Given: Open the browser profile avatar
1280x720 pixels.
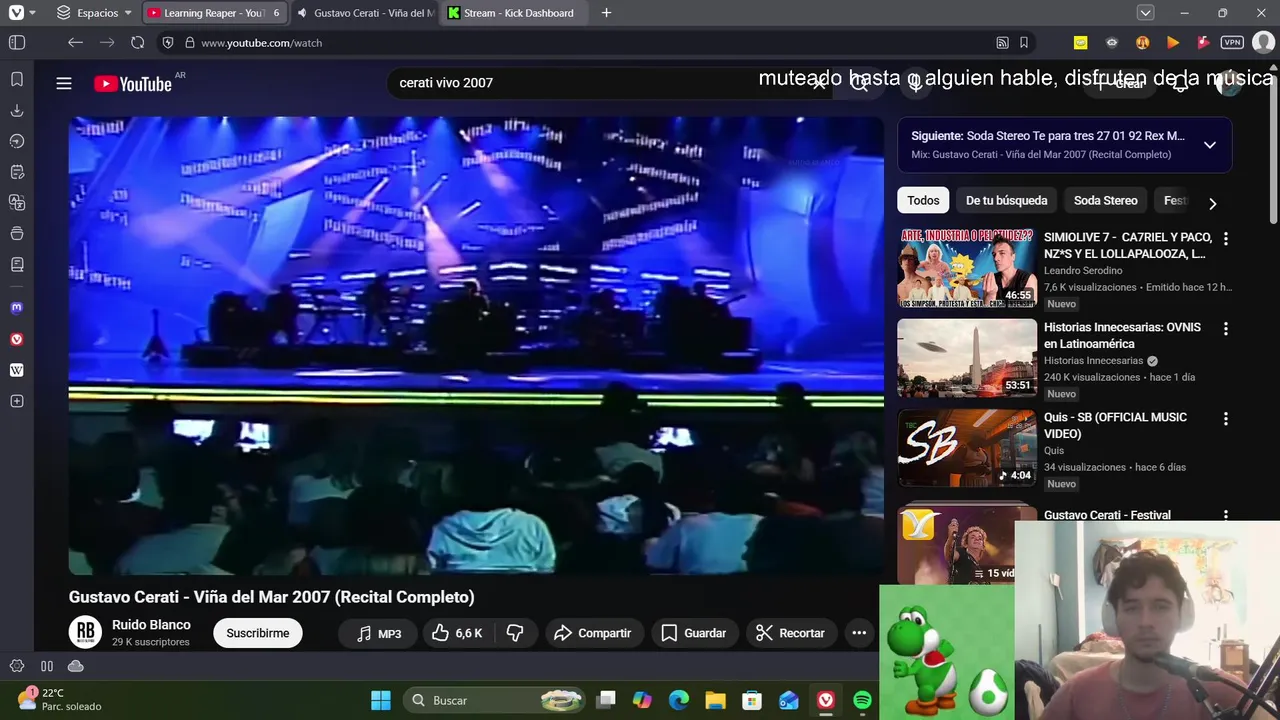Looking at the screenshot, I should pos(1263,43).
